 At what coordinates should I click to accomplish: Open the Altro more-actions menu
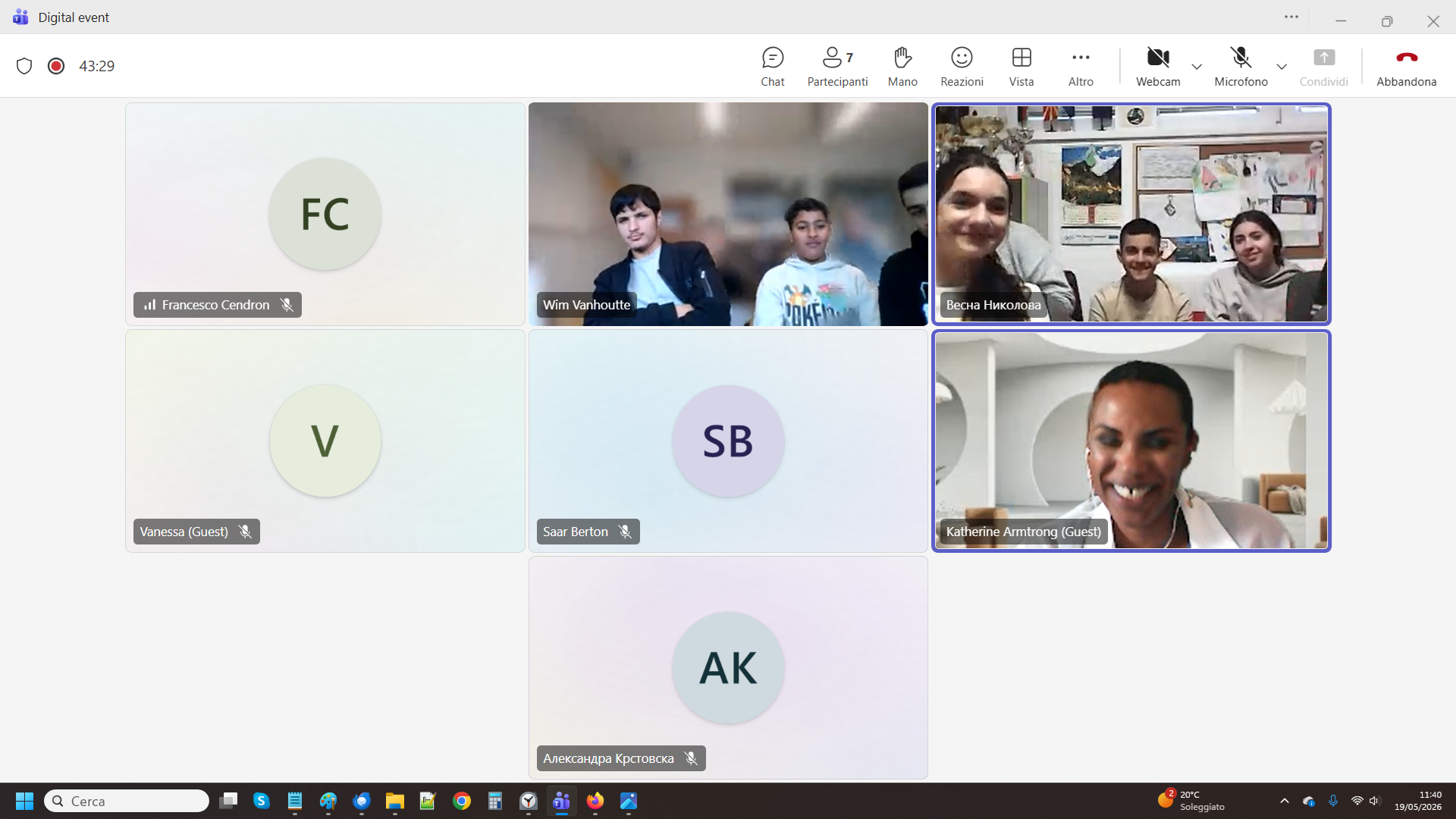click(x=1081, y=67)
